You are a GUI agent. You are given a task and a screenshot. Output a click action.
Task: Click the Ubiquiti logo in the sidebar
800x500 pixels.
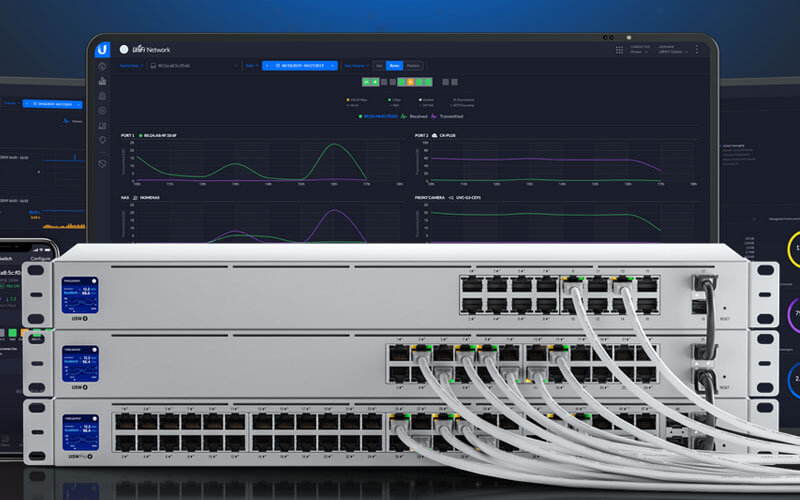pyautogui.click(x=102, y=47)
